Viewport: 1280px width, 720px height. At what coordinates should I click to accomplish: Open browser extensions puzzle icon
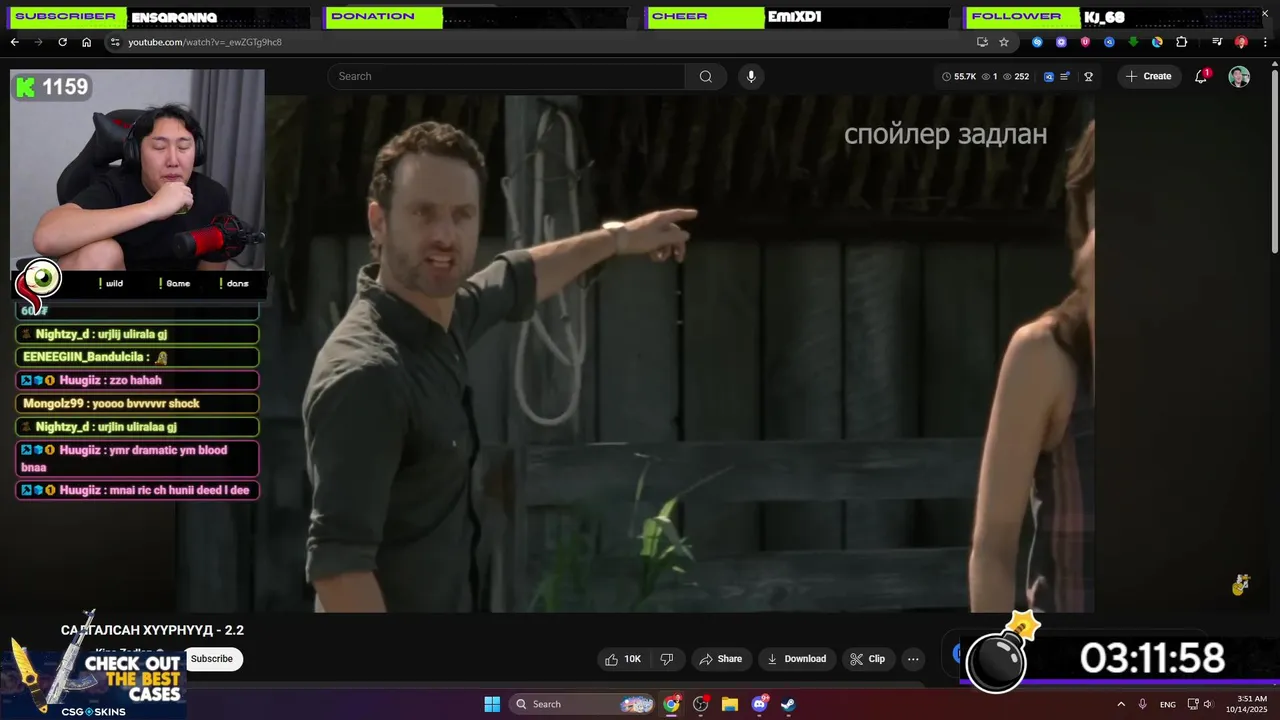coord(1181,42)
